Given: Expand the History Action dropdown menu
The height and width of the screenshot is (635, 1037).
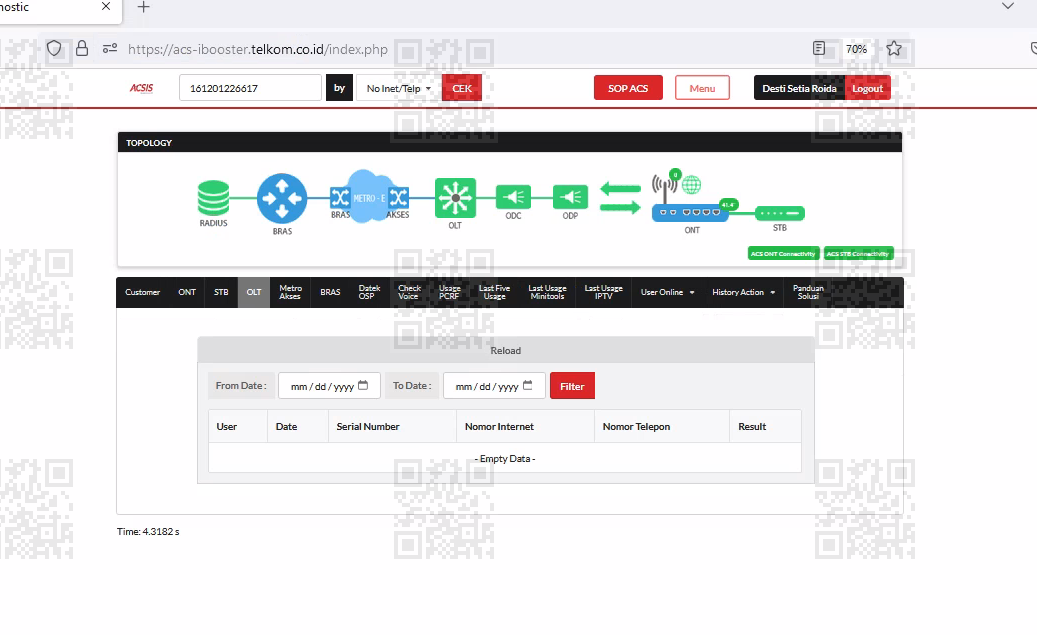Looking at the screenshot, I should [x=743, y=292].
